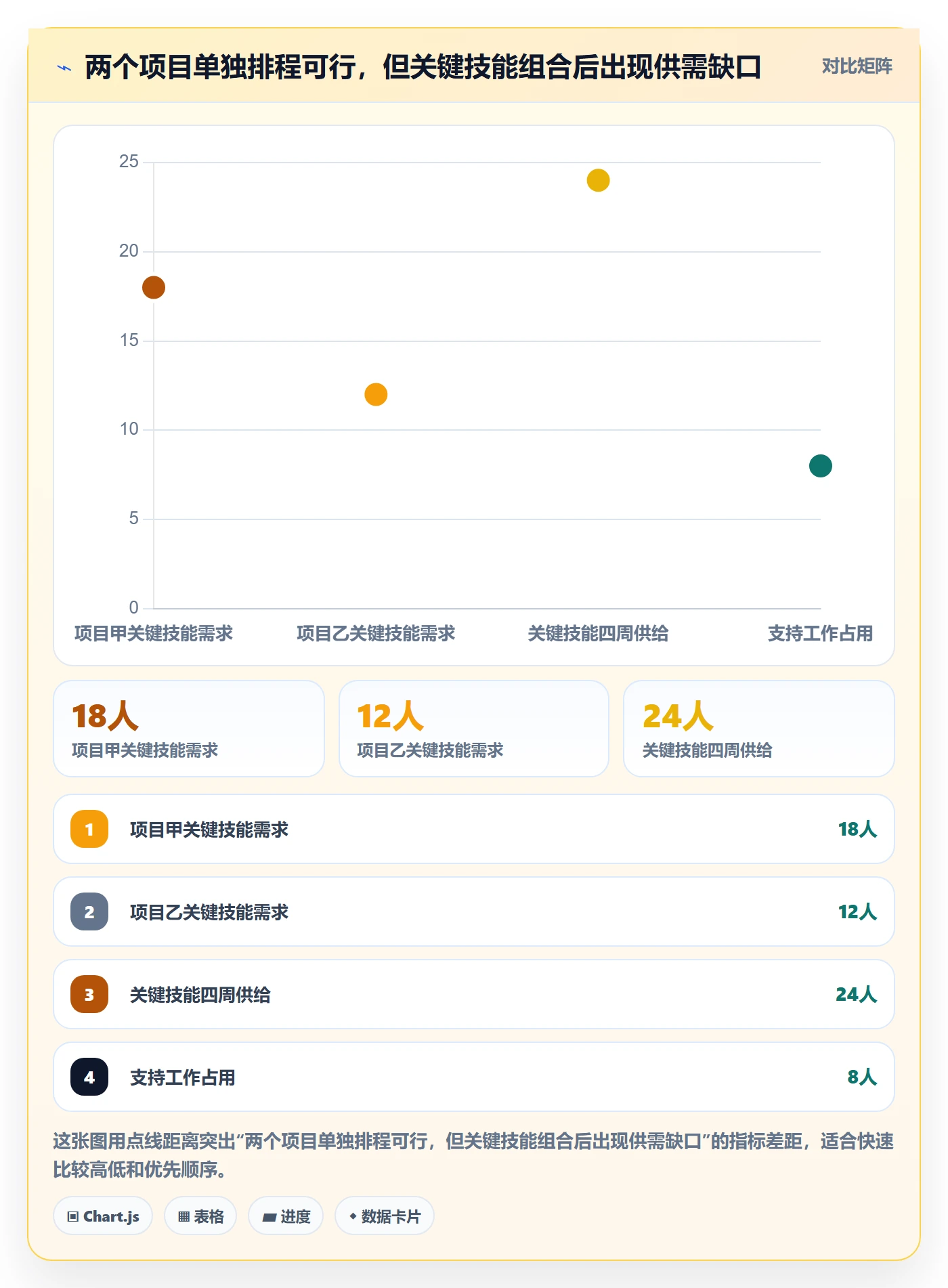Click the Chart.js tag chip

(103, 1216)
